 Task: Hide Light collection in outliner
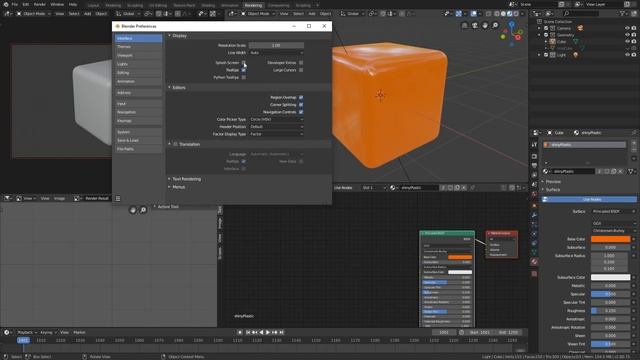[627, 55]
